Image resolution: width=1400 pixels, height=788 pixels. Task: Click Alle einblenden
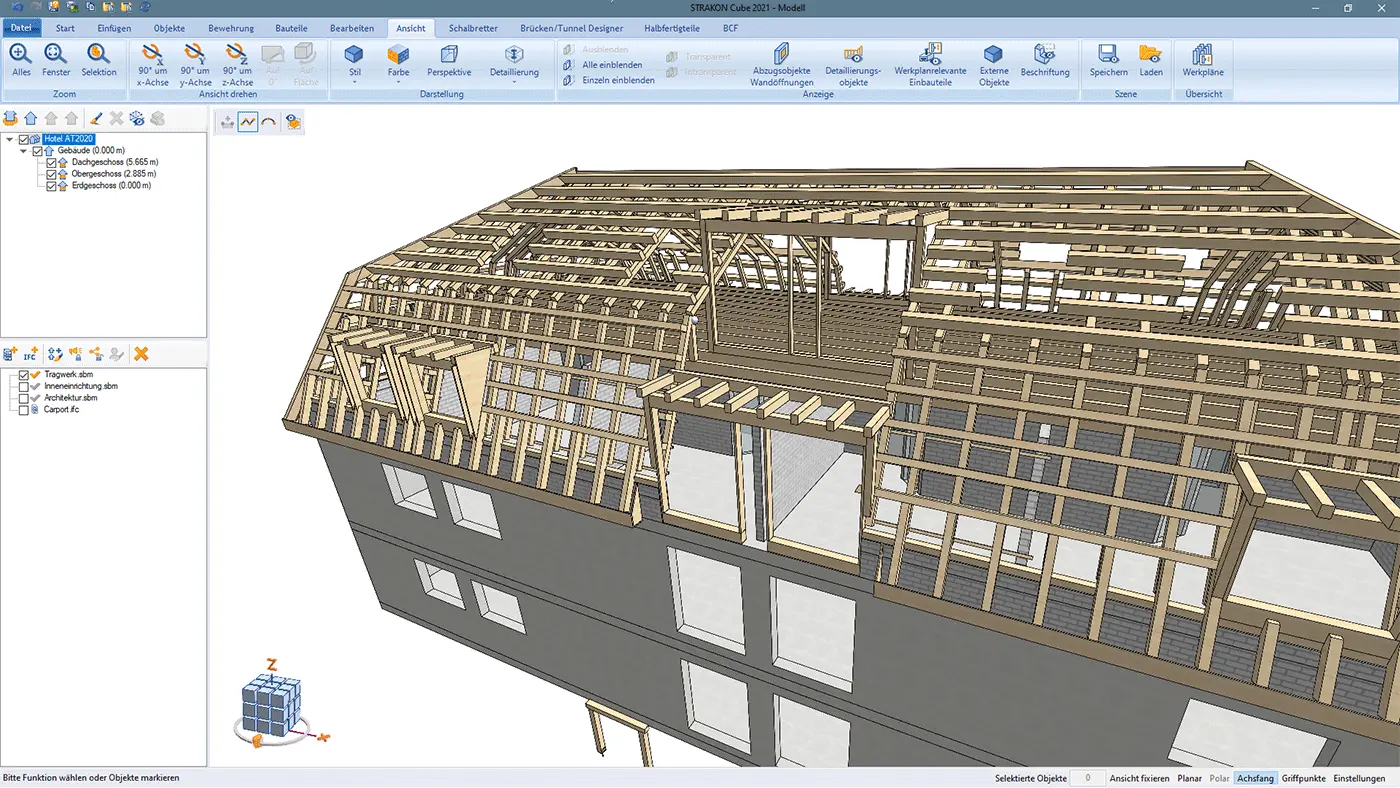(x=612, y=65)
